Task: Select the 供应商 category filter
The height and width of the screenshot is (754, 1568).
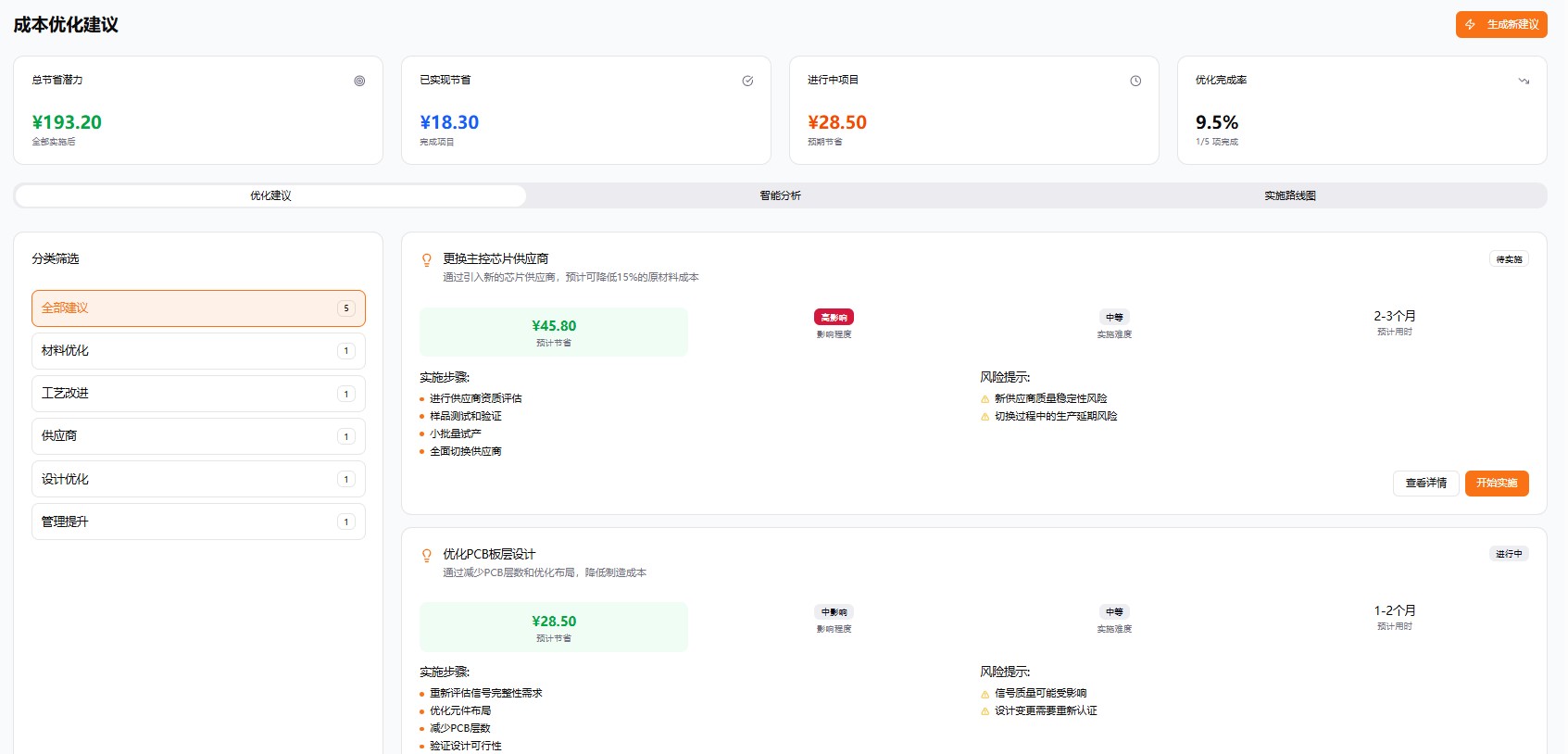Action: [x=198, y=436]
